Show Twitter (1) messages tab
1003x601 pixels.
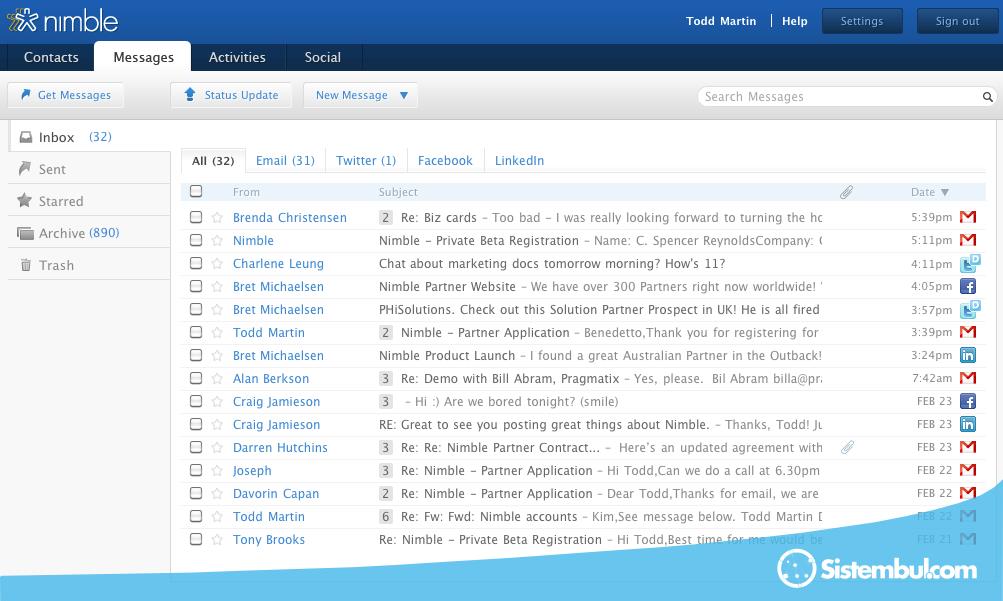click(366, 160)
